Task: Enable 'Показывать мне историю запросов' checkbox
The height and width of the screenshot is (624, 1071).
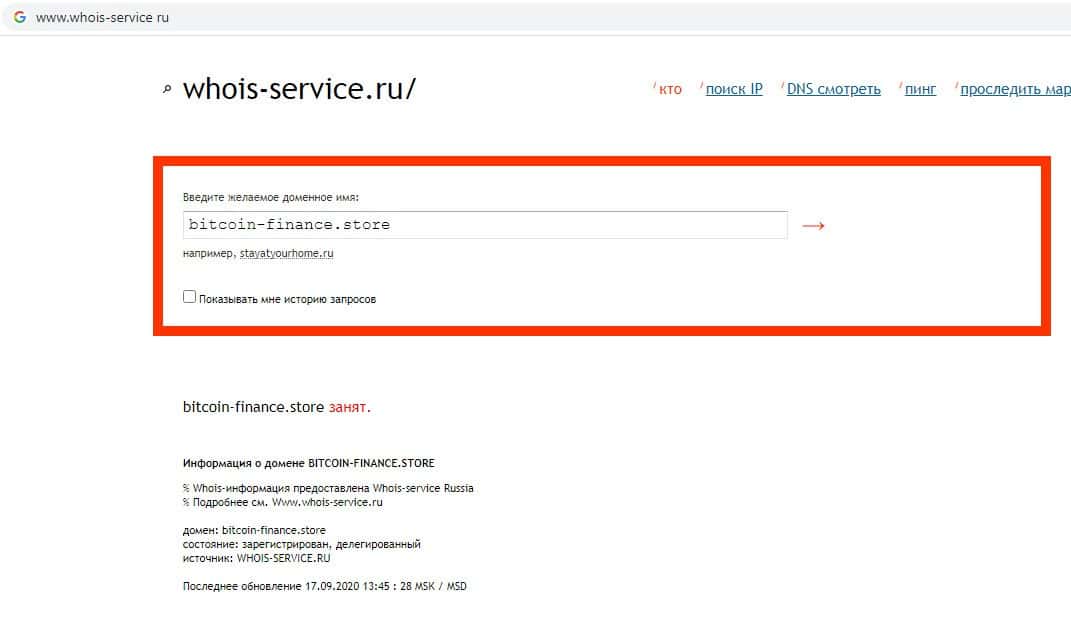Action: 189,296
